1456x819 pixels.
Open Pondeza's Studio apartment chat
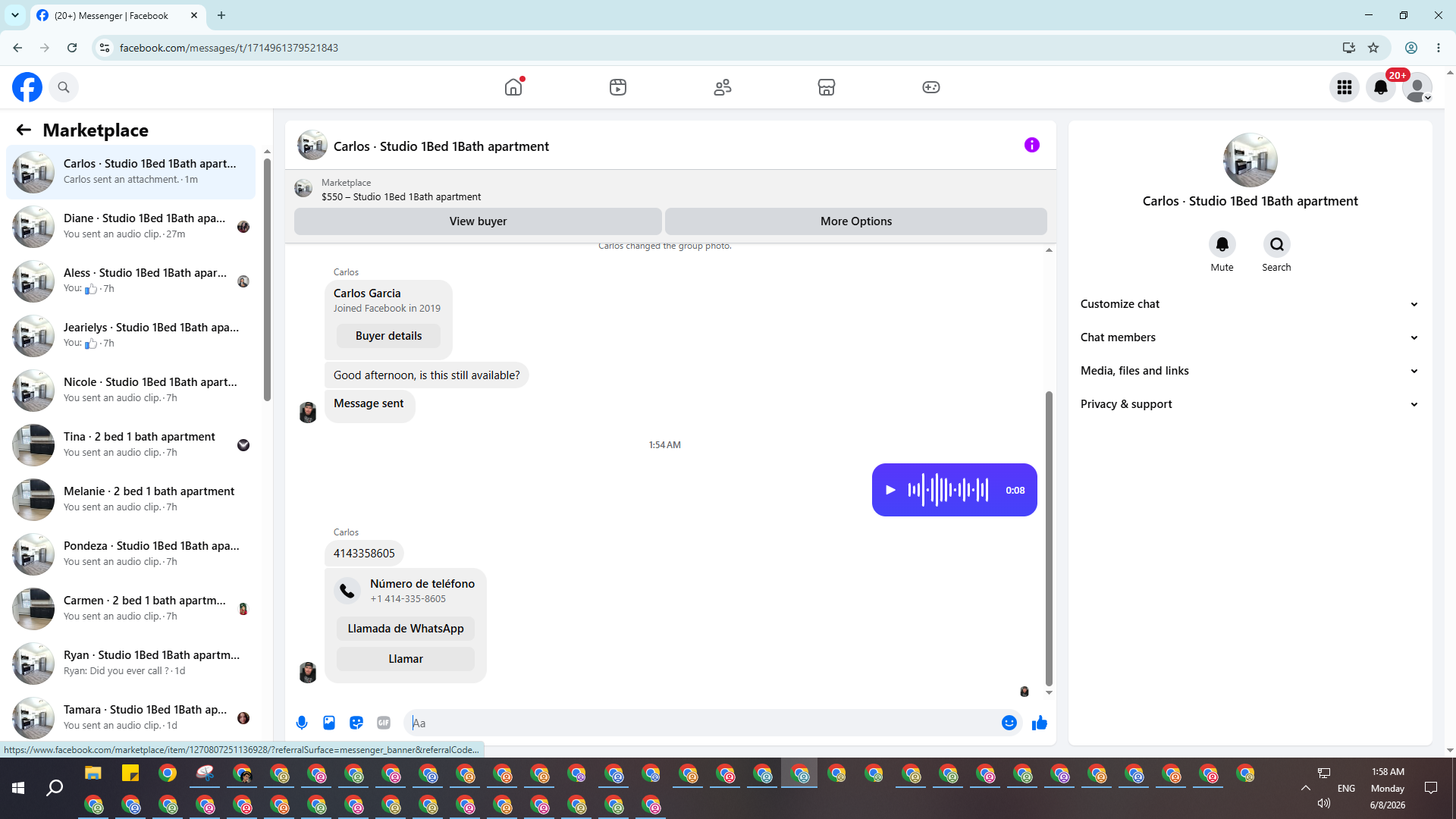pos(131,554)
